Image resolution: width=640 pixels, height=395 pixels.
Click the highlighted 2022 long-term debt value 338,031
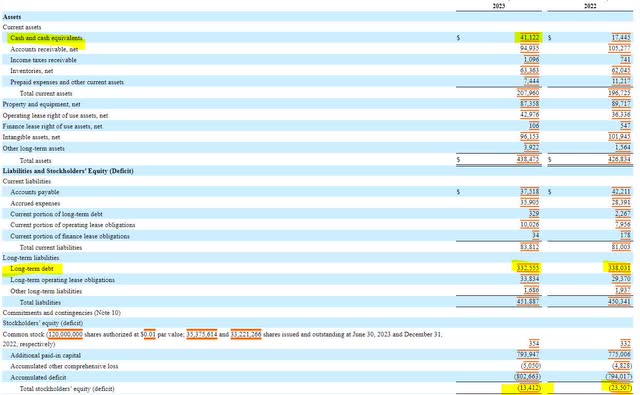[x=619, y=268]
